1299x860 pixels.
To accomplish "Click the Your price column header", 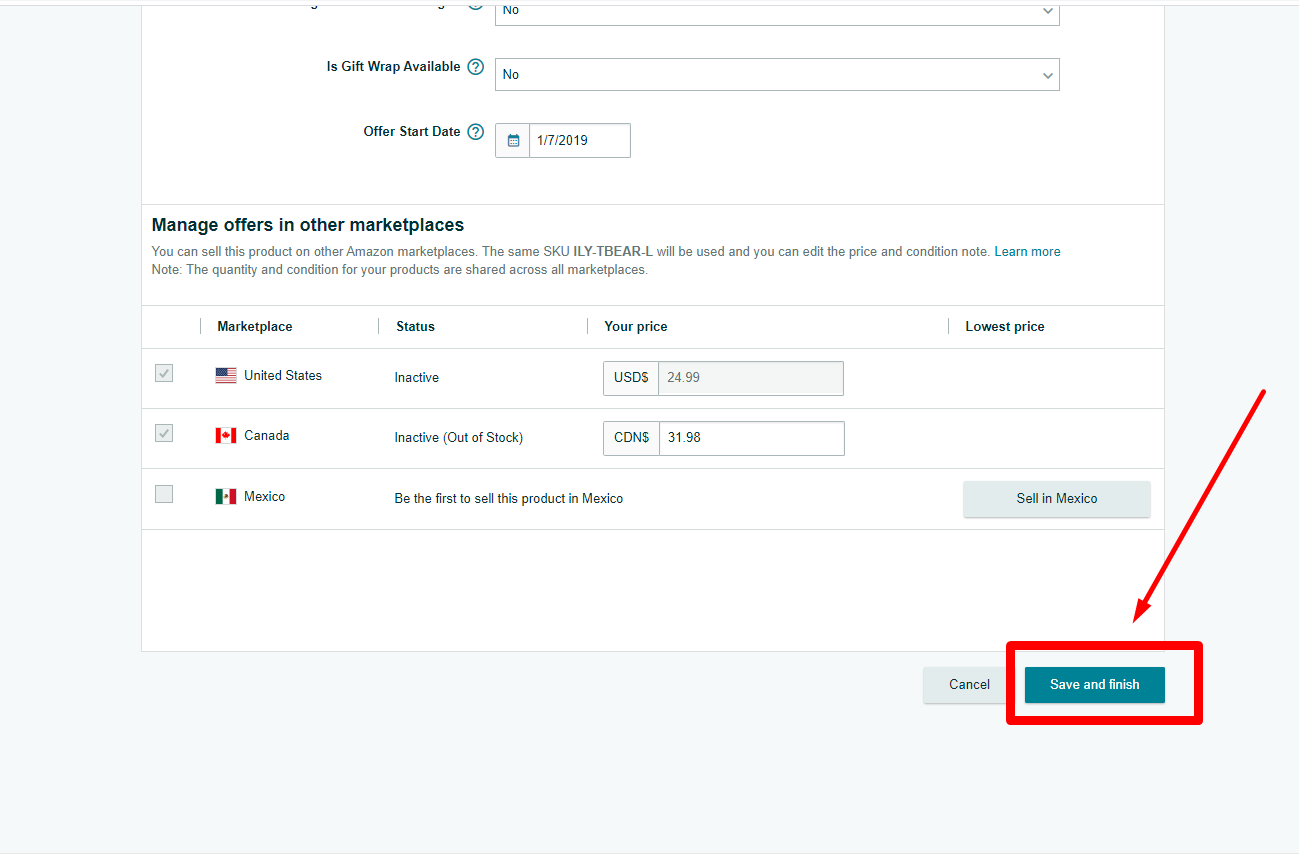I will 636,327.
